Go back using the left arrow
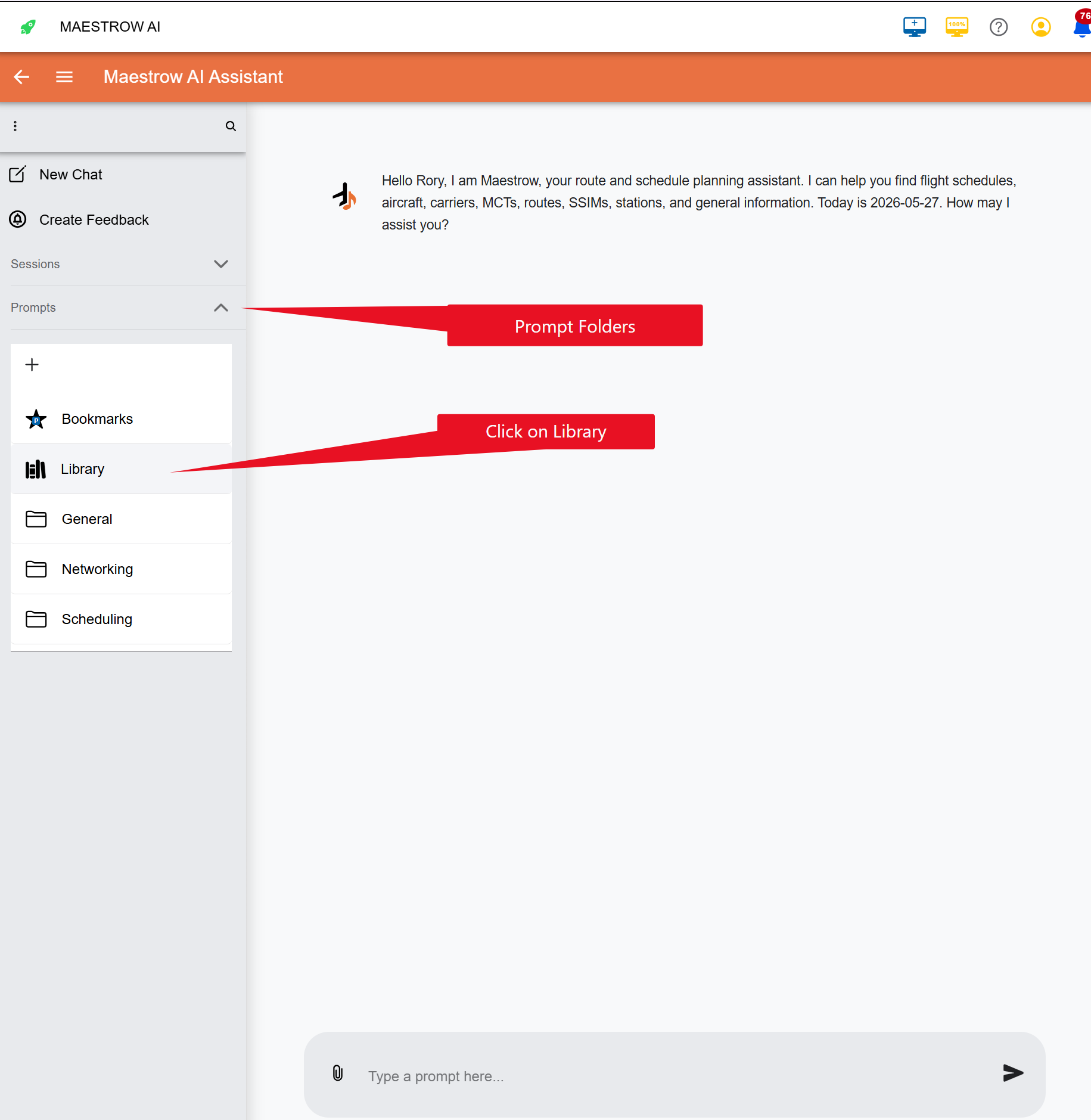Image resolution: width=1091 pixels, height=1120 pixels. pyautogui.click(x=21, y=77)
